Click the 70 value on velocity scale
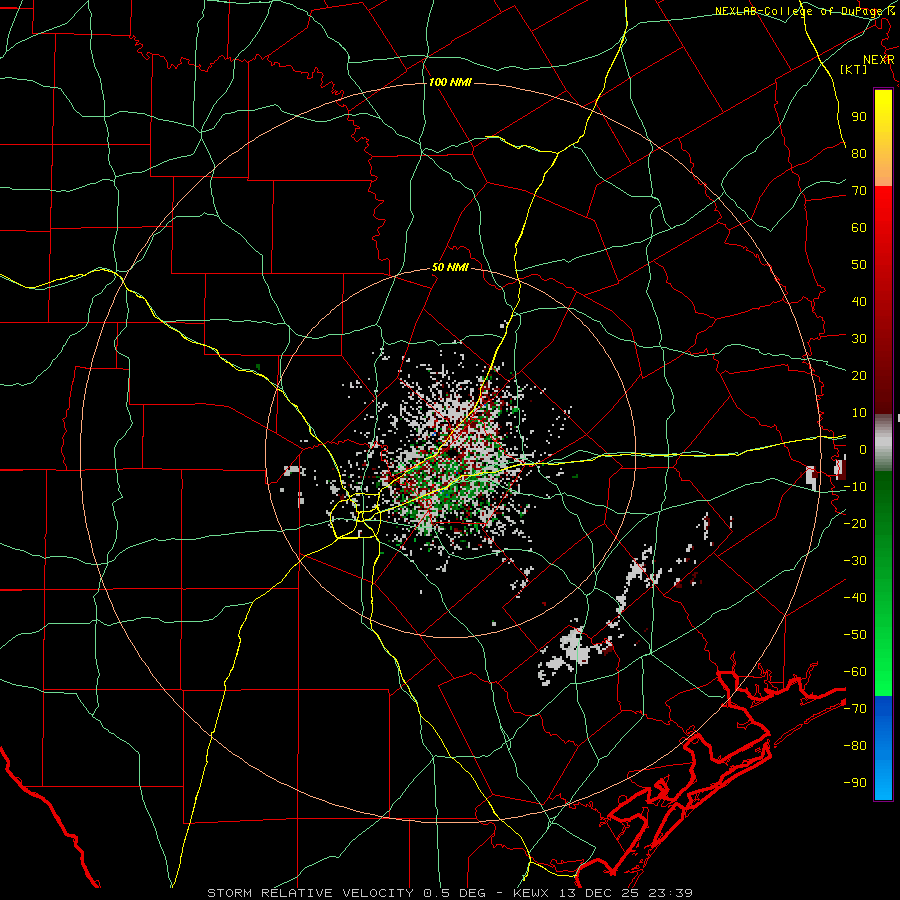Image resolution: width=900 pixels, height=900 pixels. (859, 191)
